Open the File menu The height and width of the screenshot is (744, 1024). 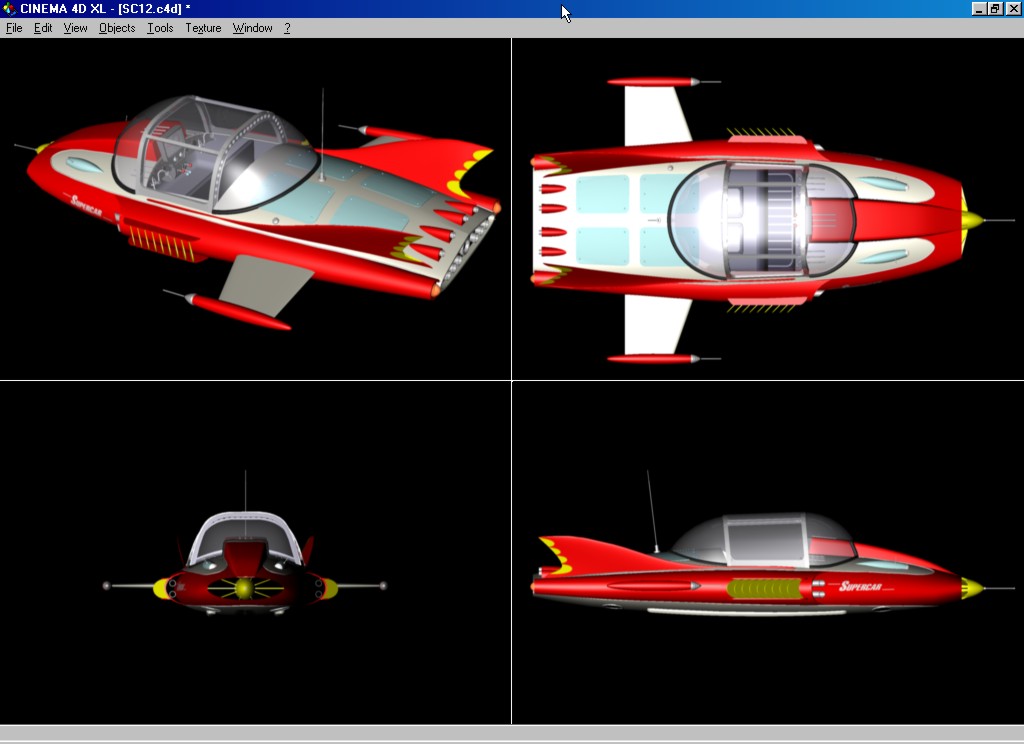point(14,28)
